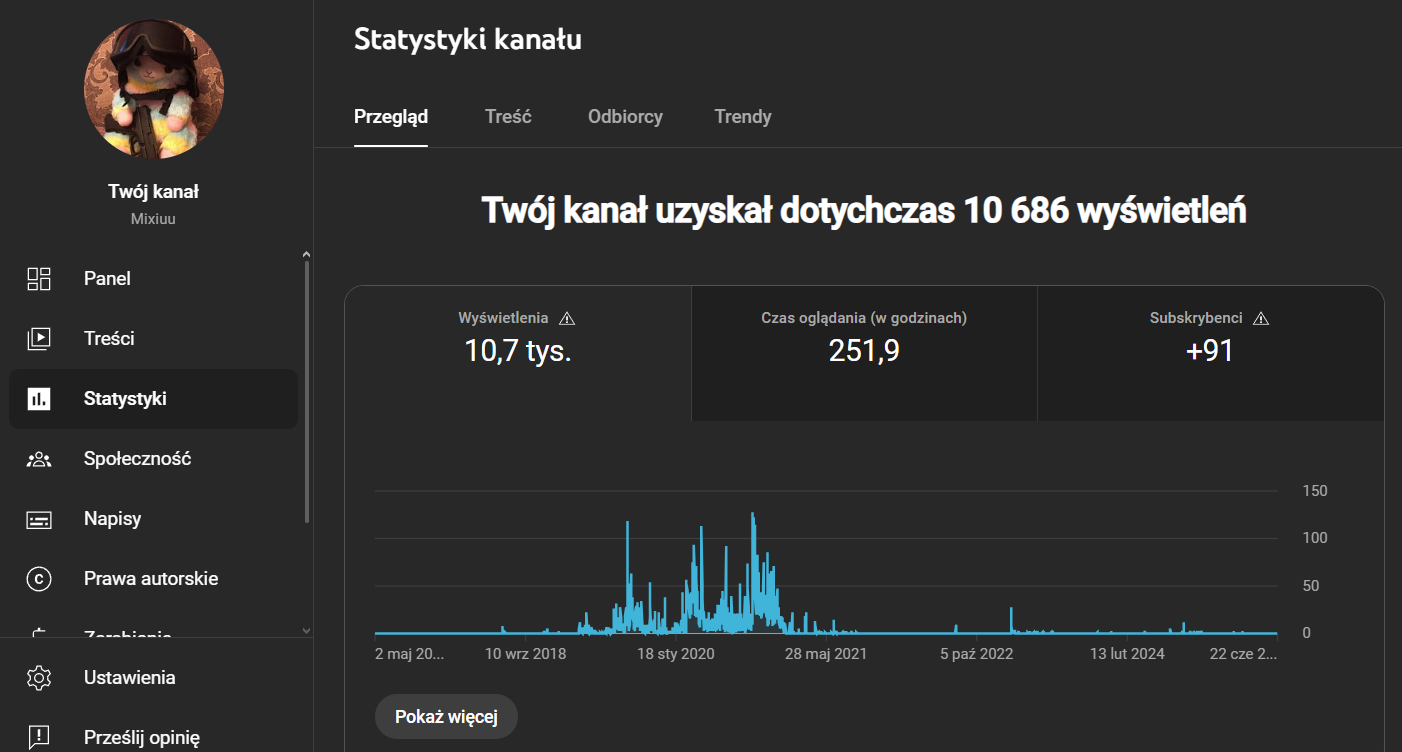The width and height of the screenshot is (1402, 752).
Task: Click the warning triangle next to Wyświetlenia
Action: 567,318
